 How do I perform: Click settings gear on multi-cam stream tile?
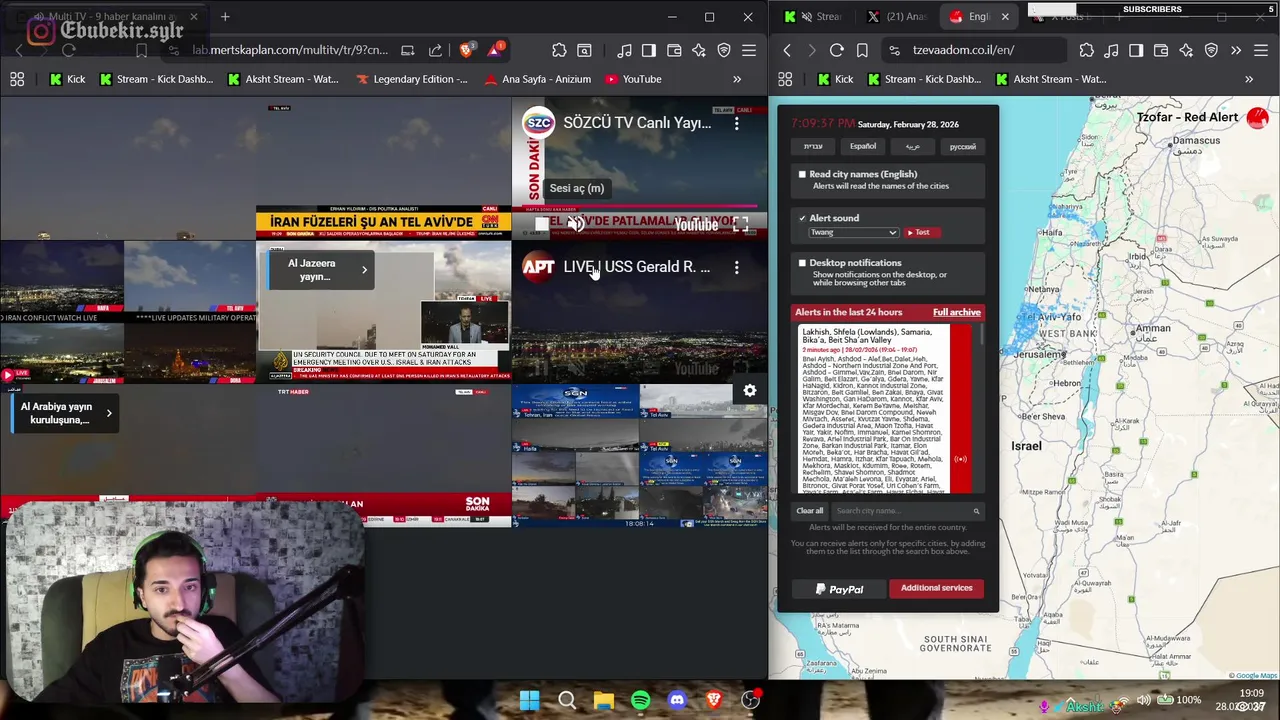[x=750, y=391]
